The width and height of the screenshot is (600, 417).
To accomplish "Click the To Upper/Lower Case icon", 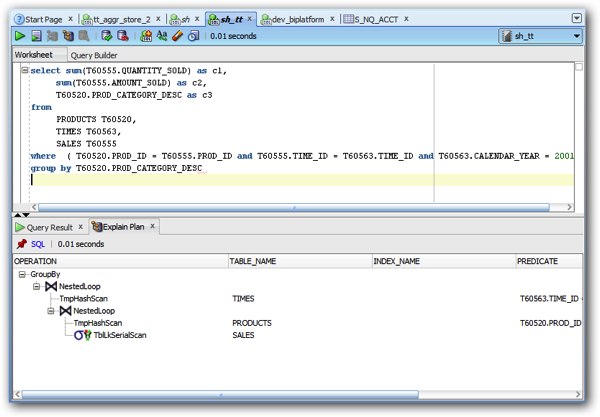I will [x=162, y=36].
